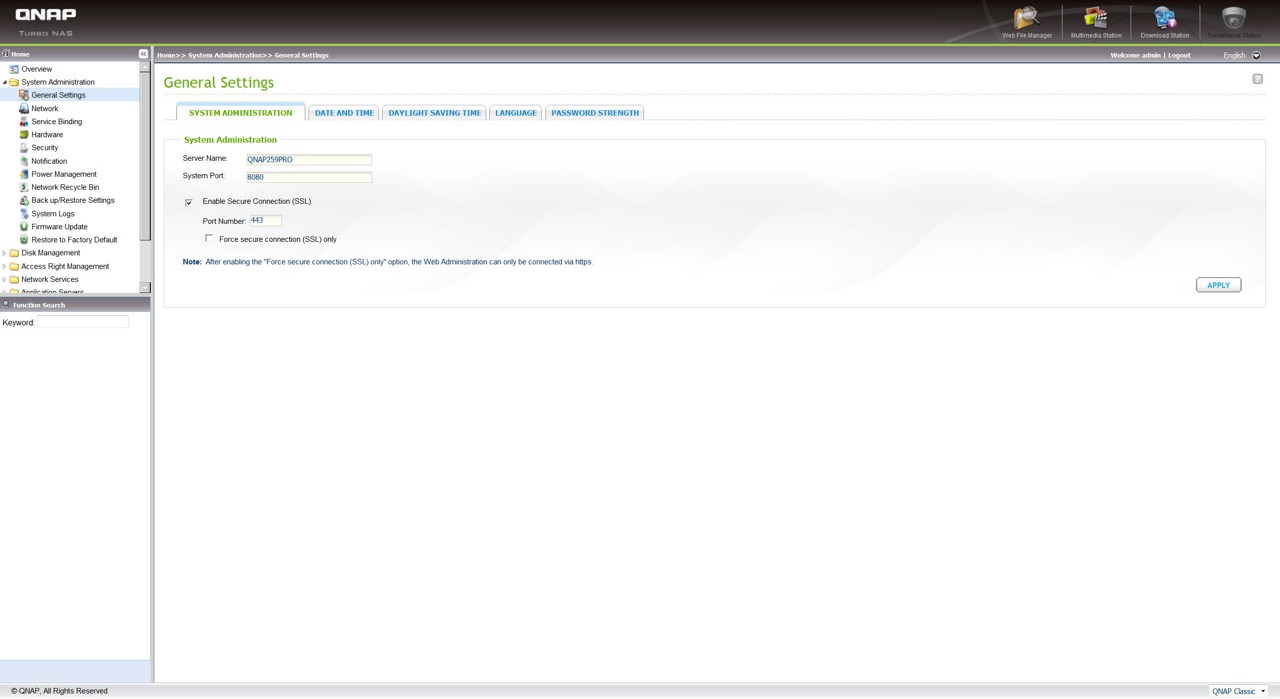Click the Hardware icon

(24, 134)
